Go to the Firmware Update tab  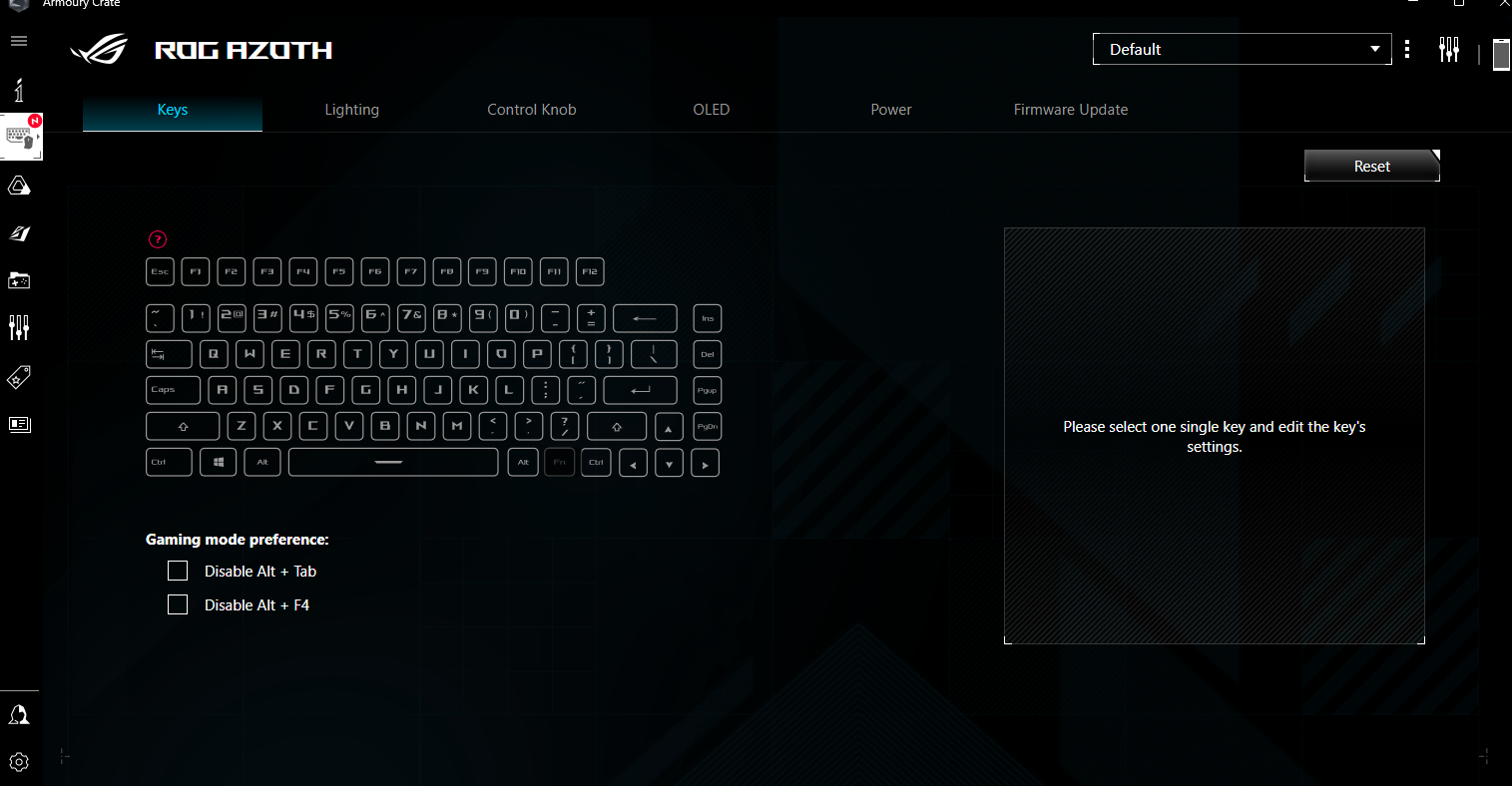pyautogui.click(x=1070, y=110)
